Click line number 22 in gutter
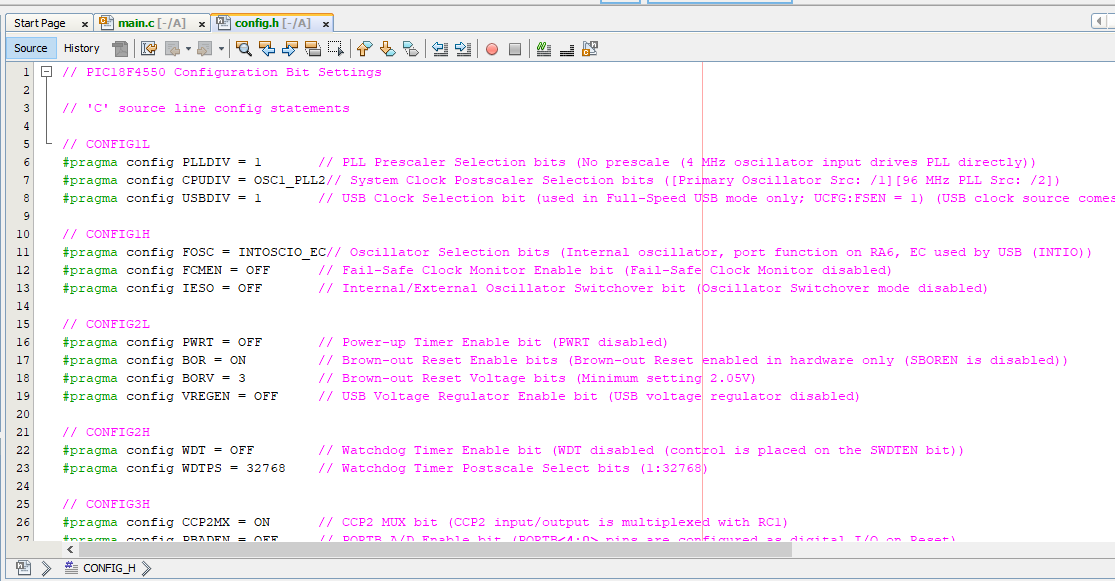This screenshot has height=581, width=1115. coord(23,450)
